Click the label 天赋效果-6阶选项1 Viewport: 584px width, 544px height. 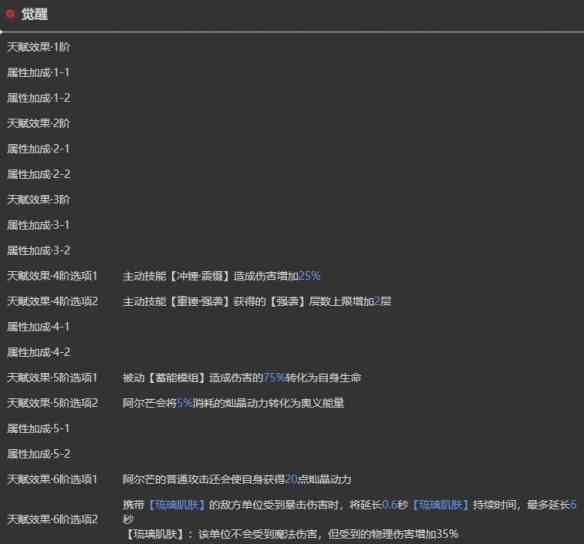point(53,479)
